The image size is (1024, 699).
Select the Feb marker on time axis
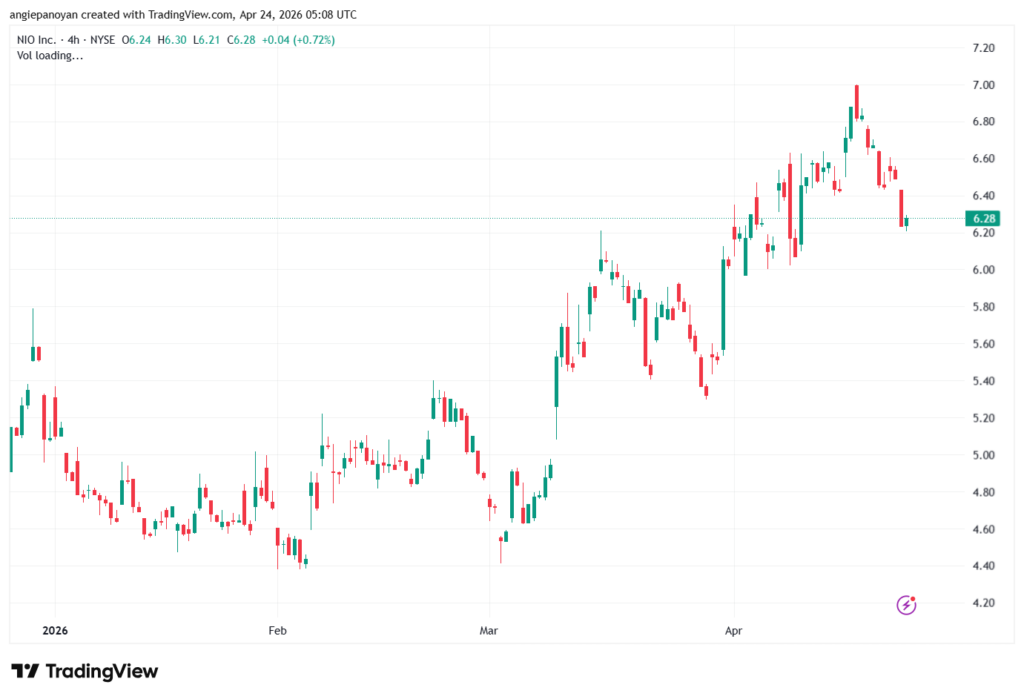(277, 631)
